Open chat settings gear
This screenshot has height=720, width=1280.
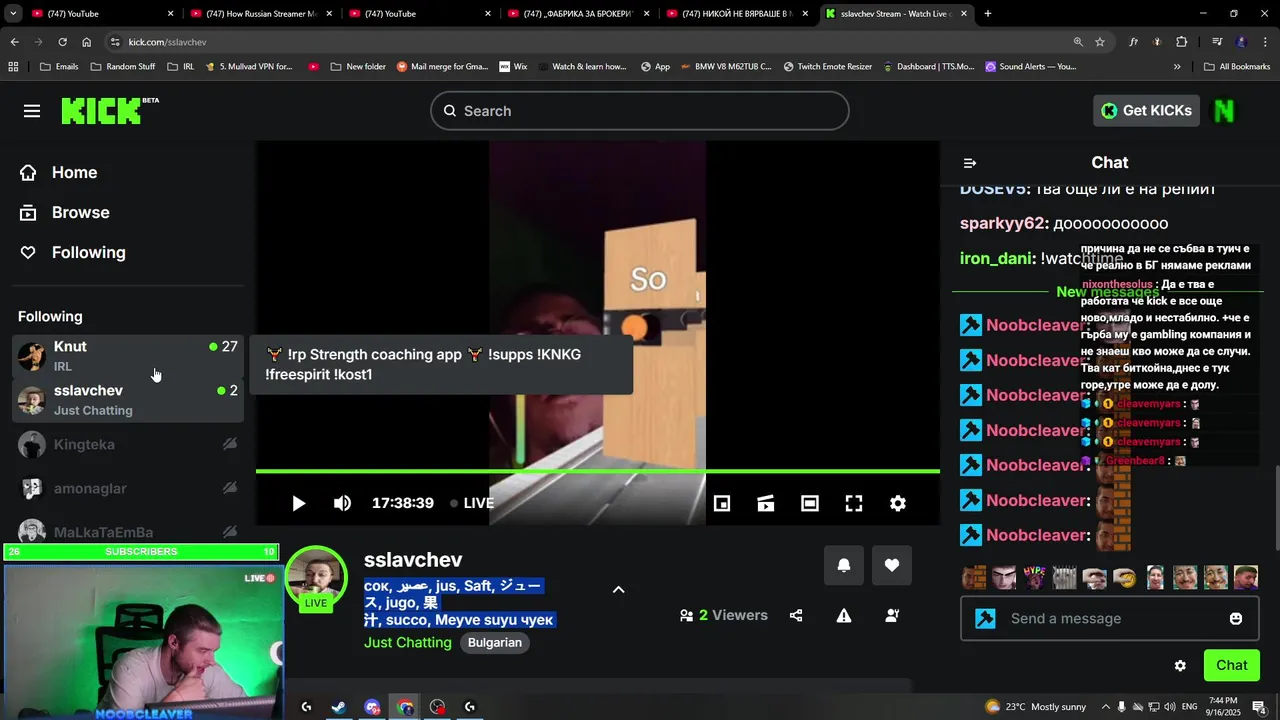click(x=1180, y=665)
